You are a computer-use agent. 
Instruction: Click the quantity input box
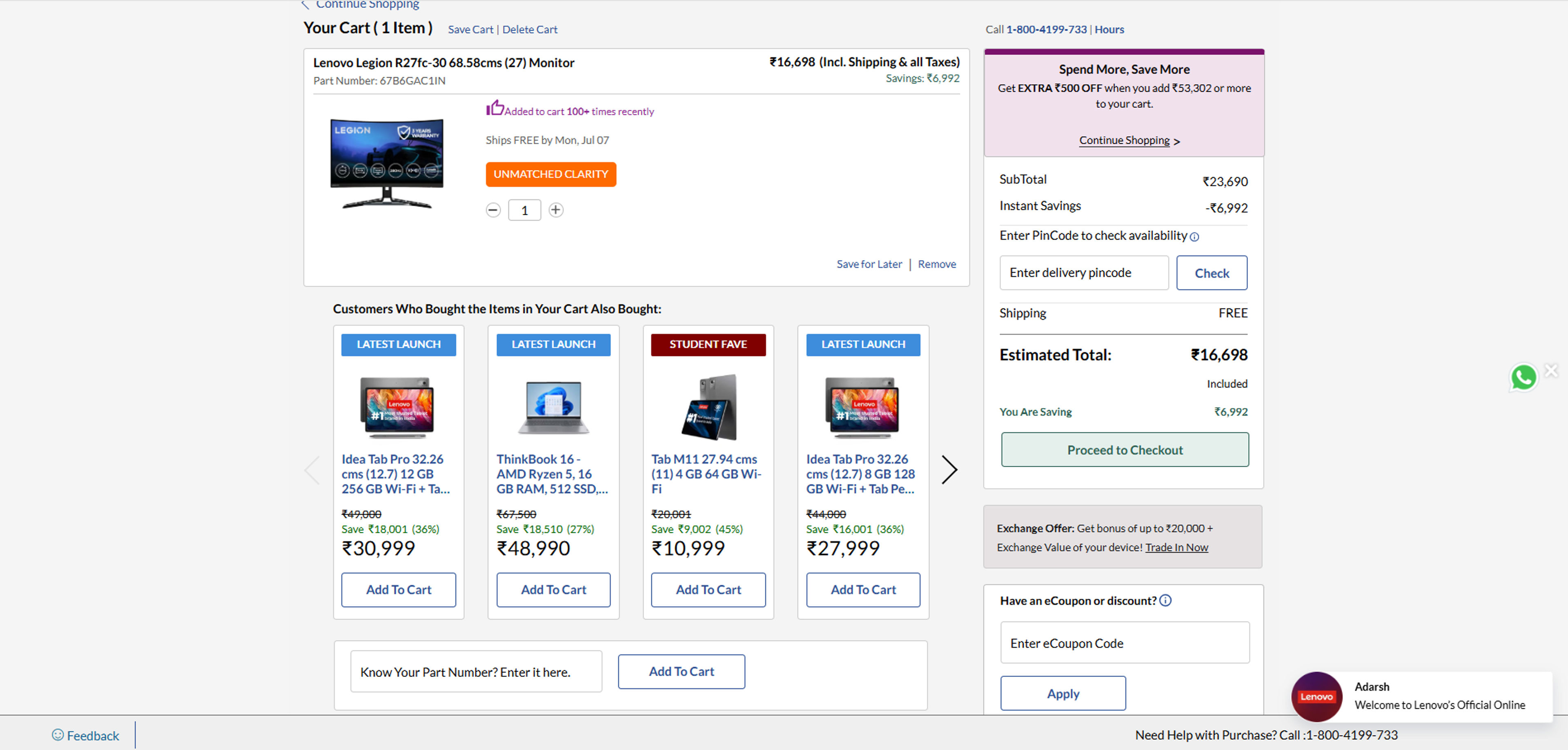pos(525,210)
